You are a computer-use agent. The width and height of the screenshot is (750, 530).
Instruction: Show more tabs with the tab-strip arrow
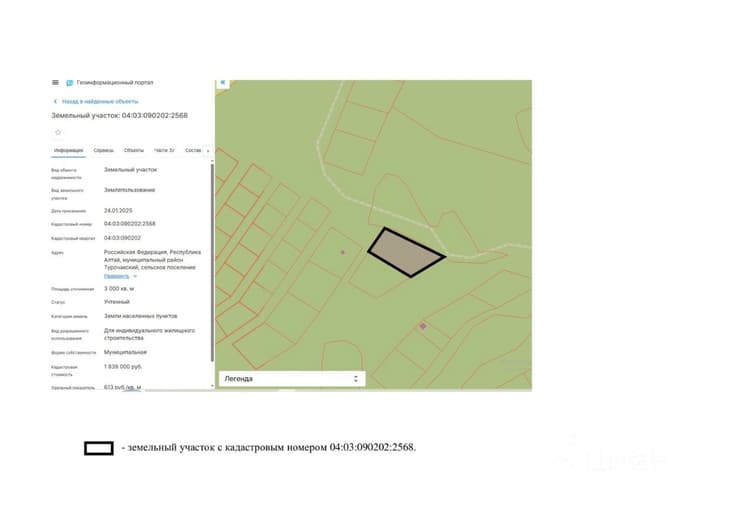tap(208, 151)
